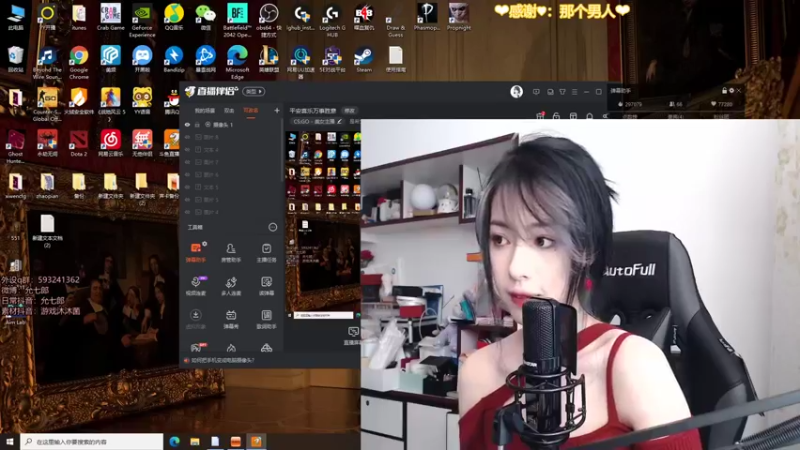Open mode switch pill beside 直播伴侣 logo
800x450 pixels.
(254, 91)
